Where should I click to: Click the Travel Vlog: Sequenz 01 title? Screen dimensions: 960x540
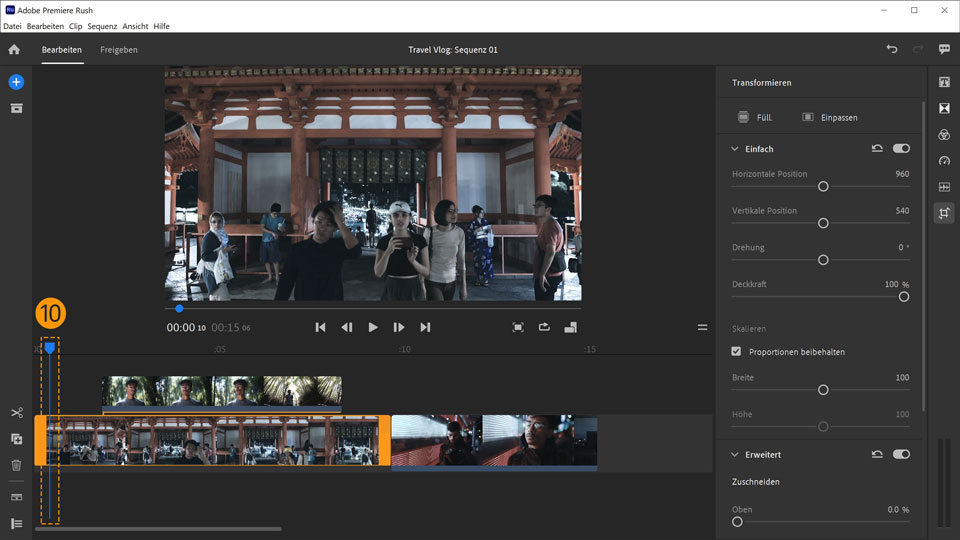pos(453,50)
